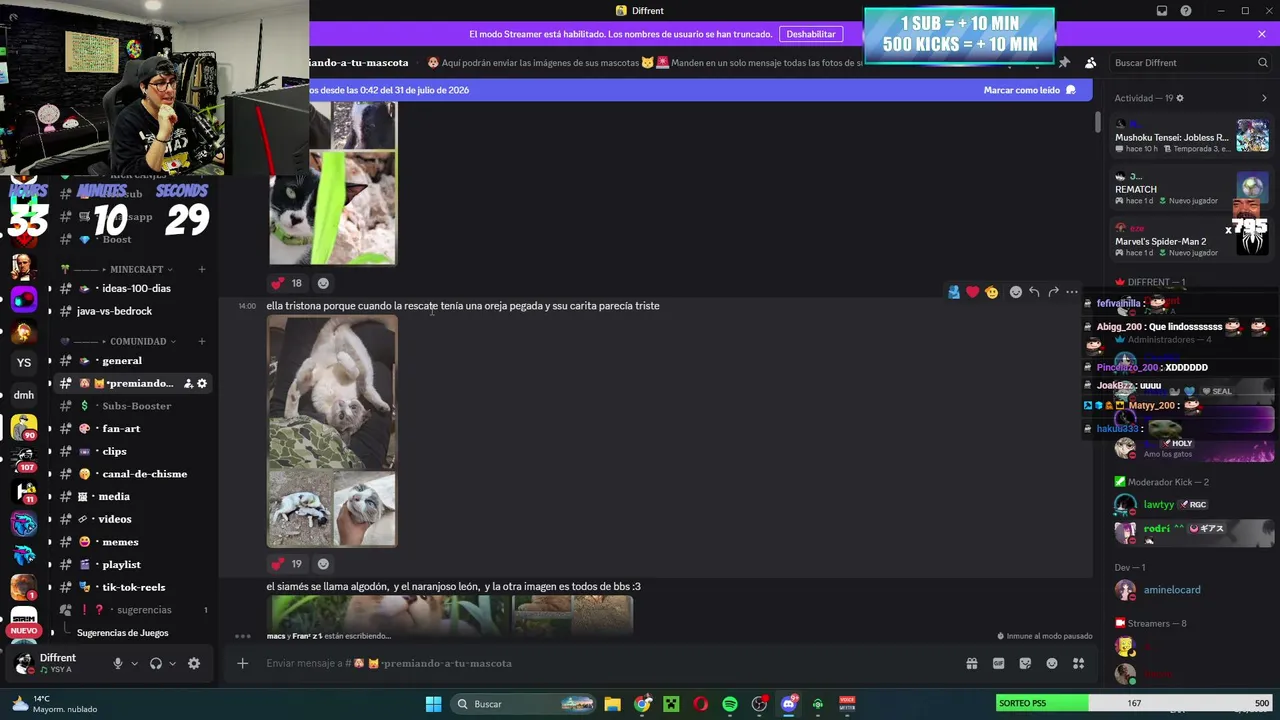1280x720 pixels.
Task: Open the YS server icon
Action: 24,363
